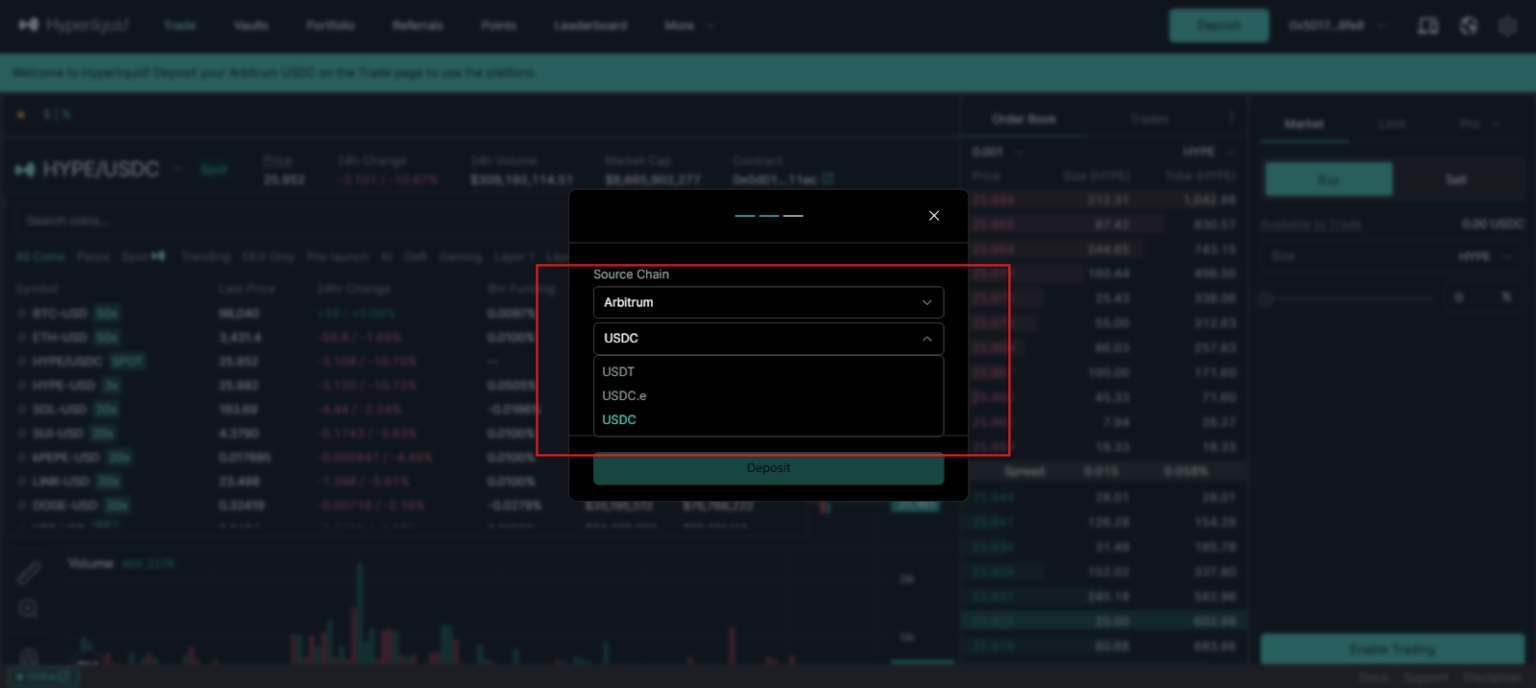The image size is (1536, 688).
Task: Close the deposit dialog with the X
Action: (x=933, y=216)
